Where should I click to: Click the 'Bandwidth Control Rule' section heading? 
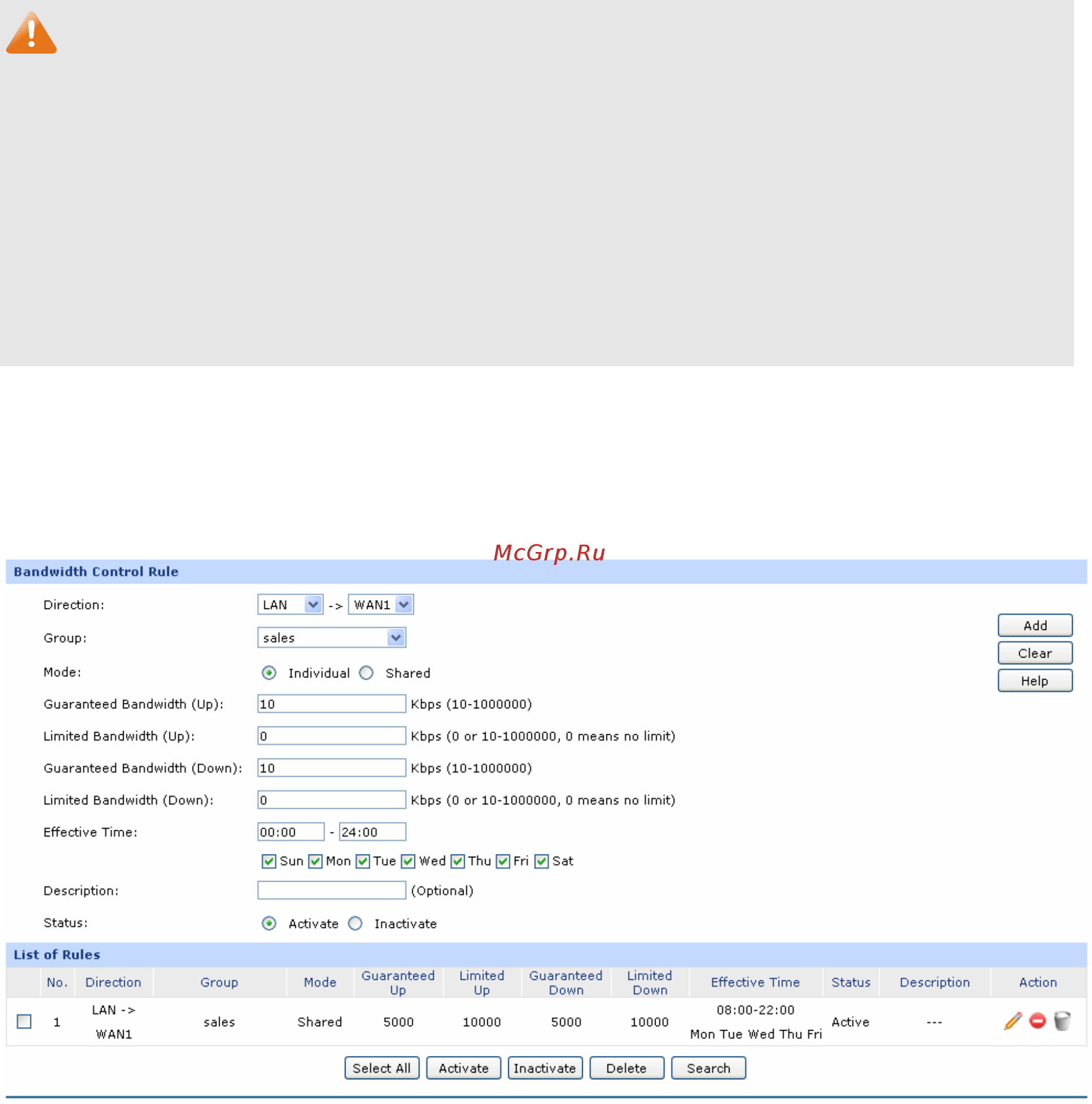tap(96, 572)
